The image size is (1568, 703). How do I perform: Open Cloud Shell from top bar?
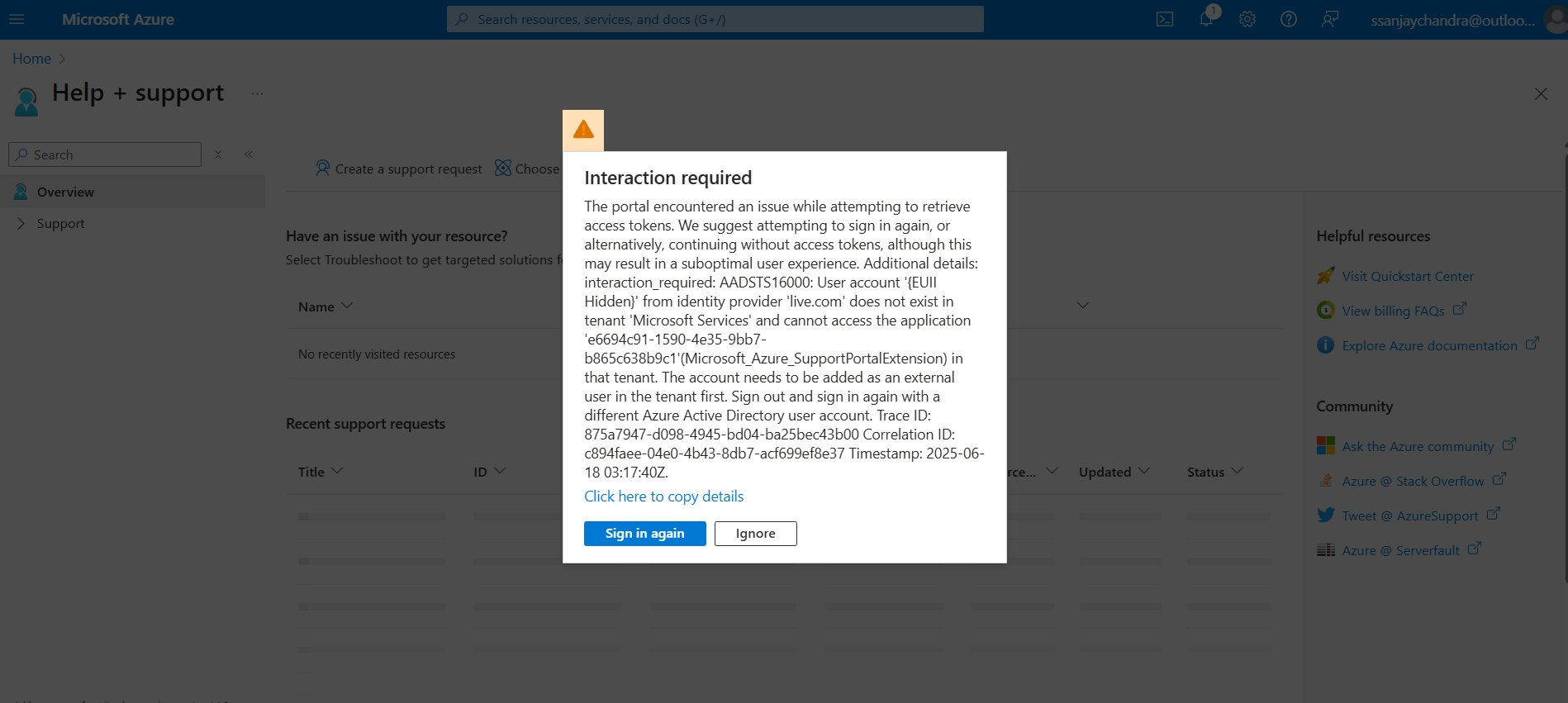click(1165, 19)
